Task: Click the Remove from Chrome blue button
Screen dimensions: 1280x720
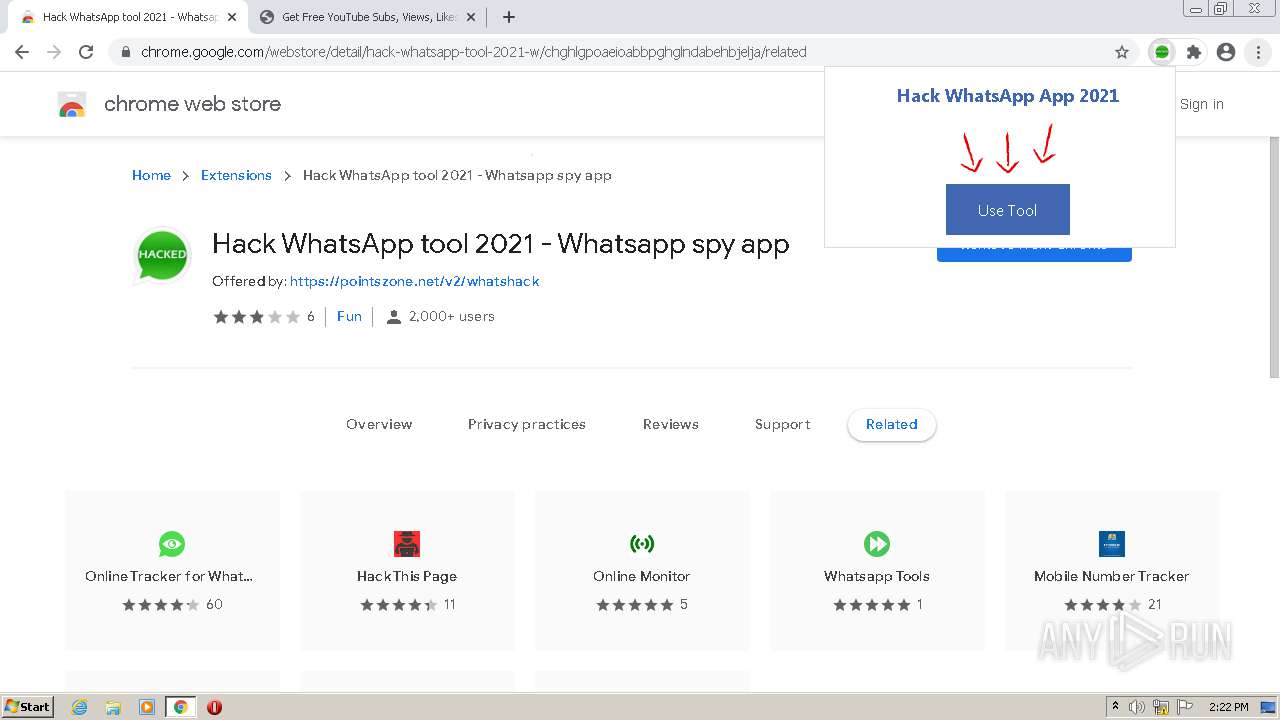Action: tap(1034, 253)
